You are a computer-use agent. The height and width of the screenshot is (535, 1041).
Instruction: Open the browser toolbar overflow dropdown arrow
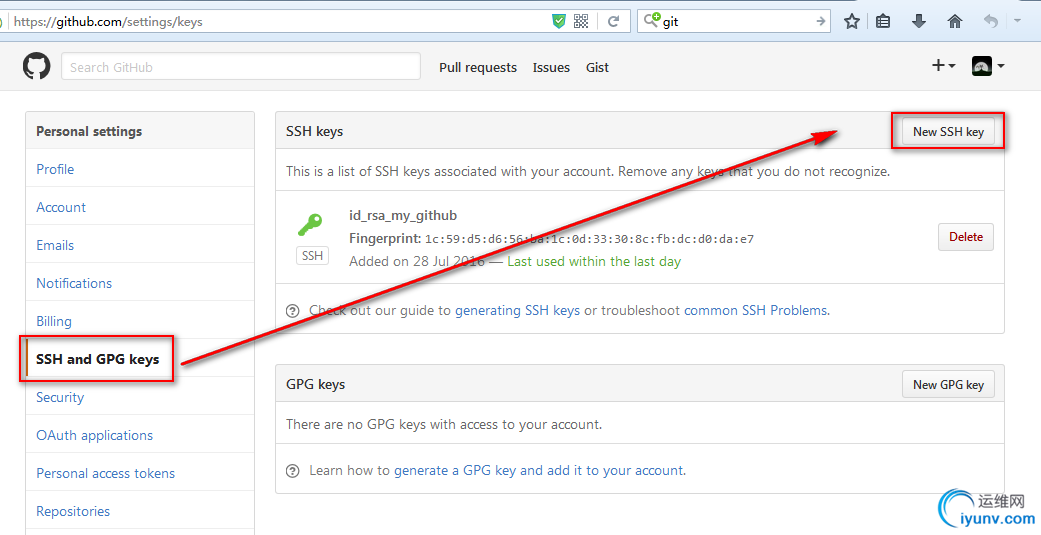tap(1017, 21)
